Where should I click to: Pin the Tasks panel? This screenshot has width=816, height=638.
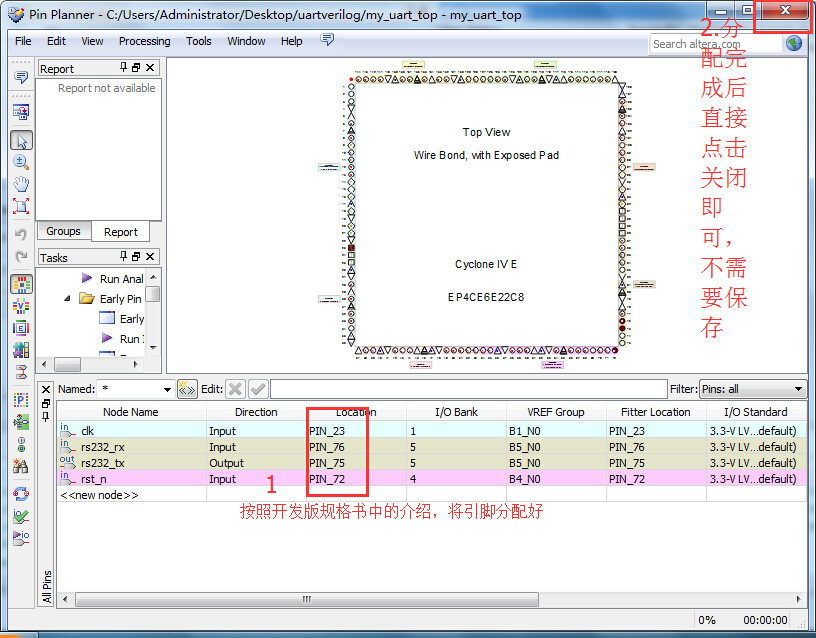[123, 256]
